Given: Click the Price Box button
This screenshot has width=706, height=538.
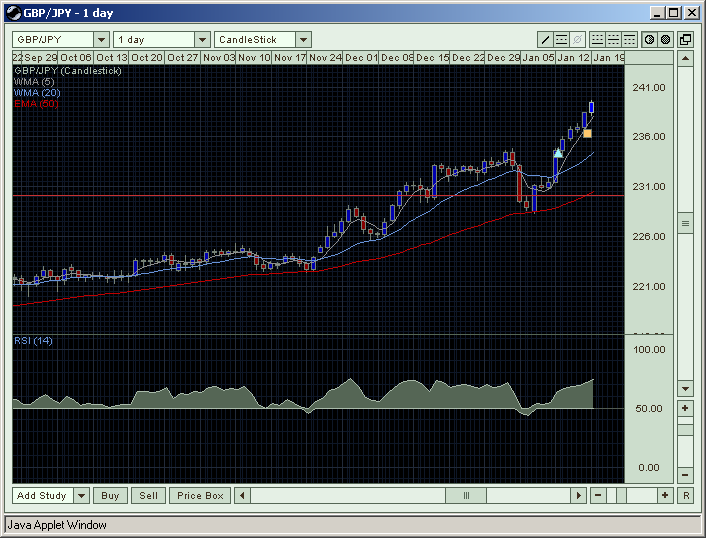Looking at the screenshot, I should [x=200, y=495].
